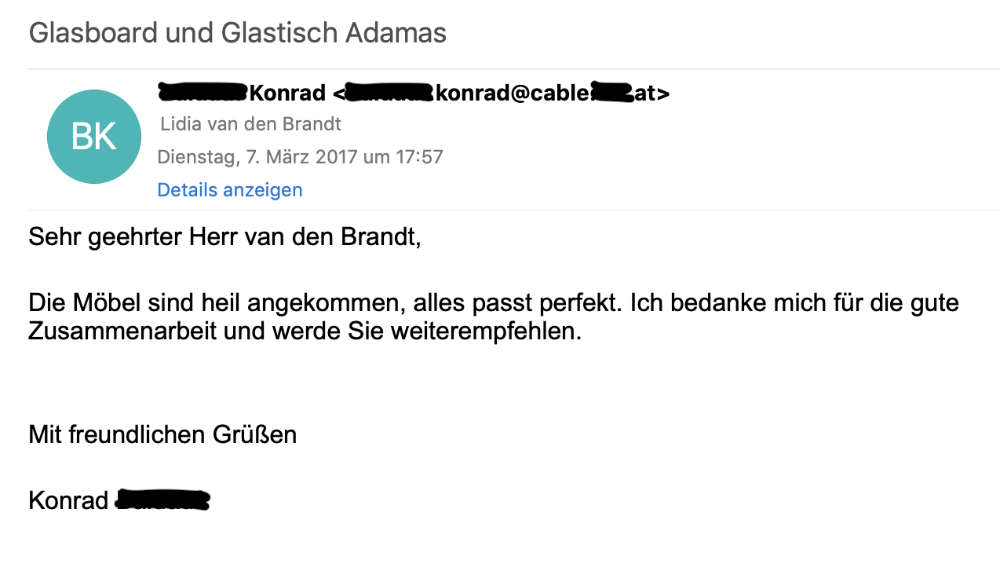Image resolution: width=1000 pixels, height=586 pixels.
Task: Click the redacted block before sender name
Action: click(x=202, y=93)
